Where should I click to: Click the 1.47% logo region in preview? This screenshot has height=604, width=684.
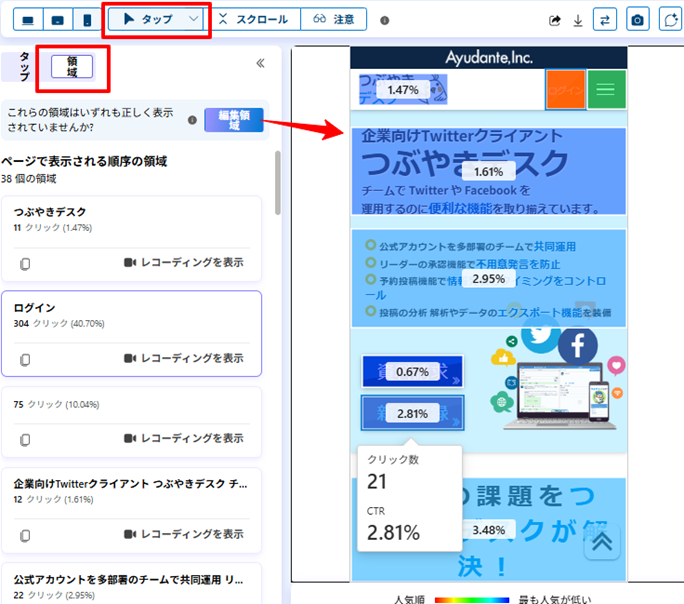403,90
